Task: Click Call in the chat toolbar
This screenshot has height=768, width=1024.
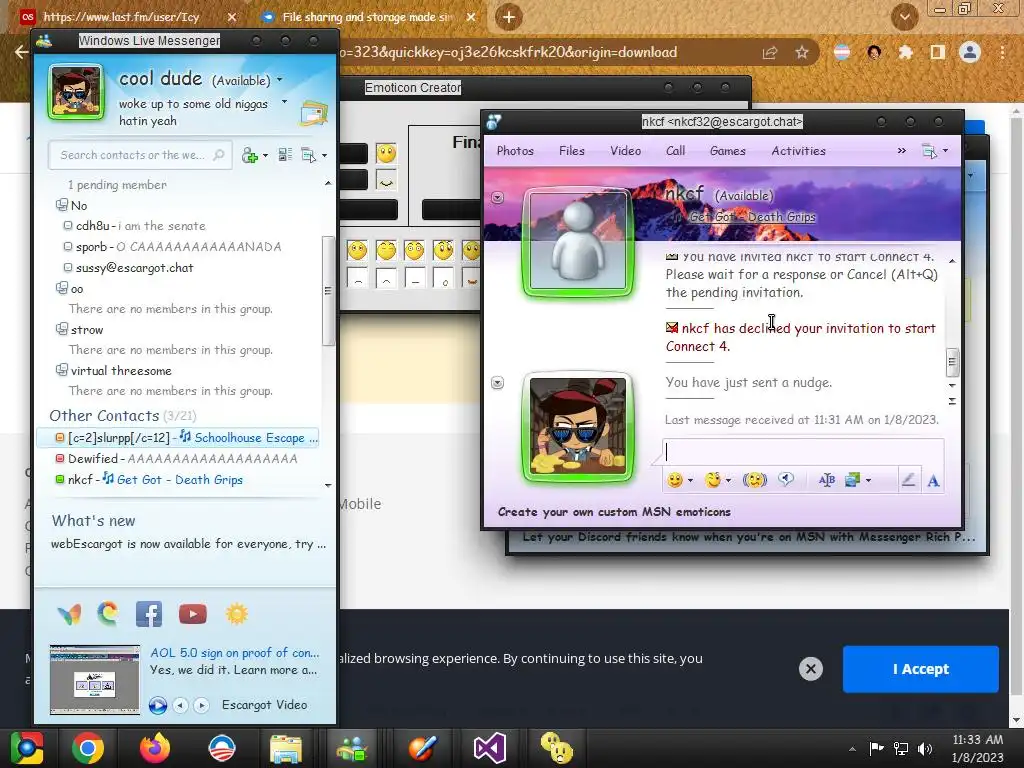Action: [x=675, y=151]
